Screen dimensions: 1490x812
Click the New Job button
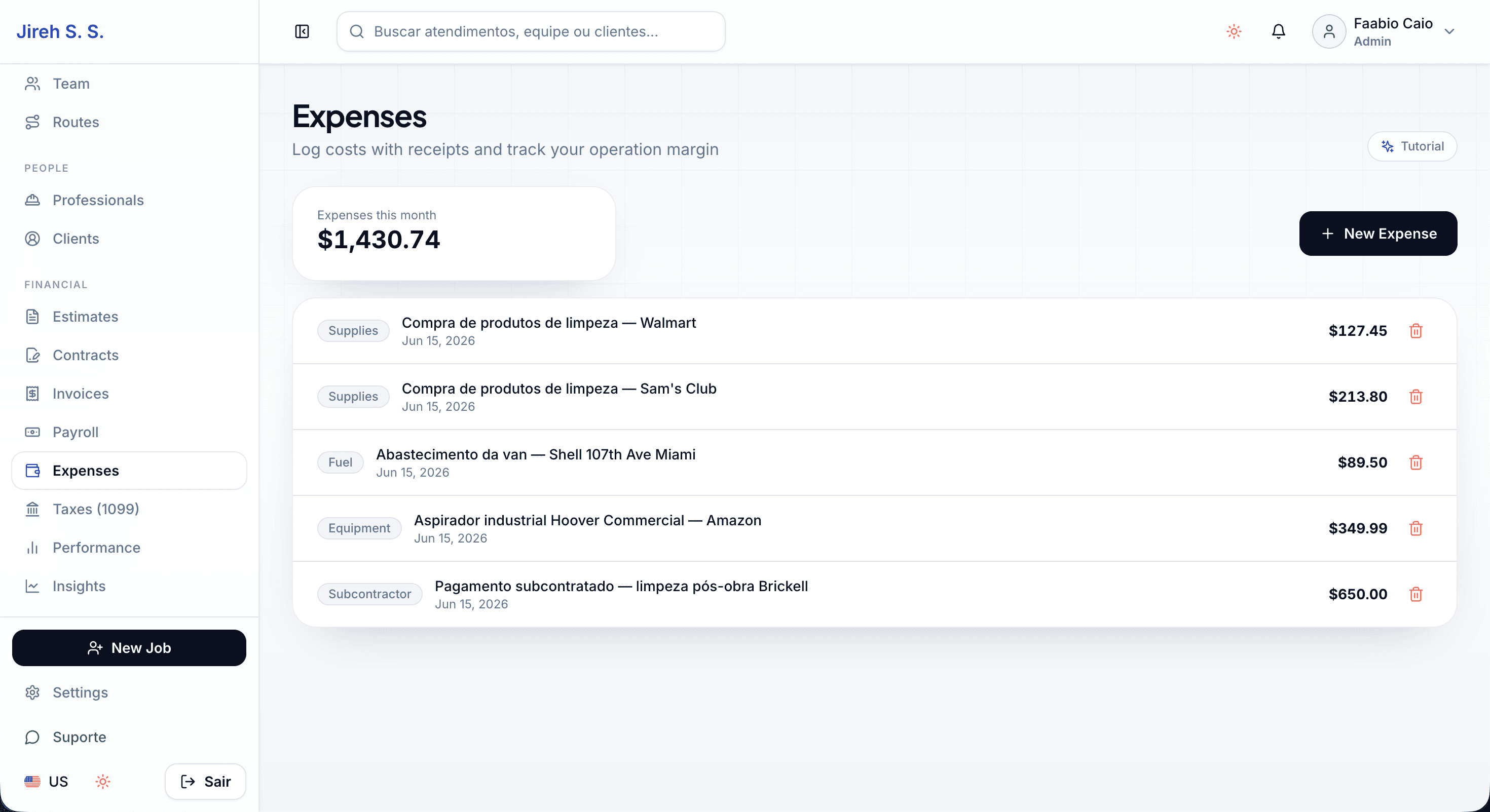coord(129,648)
